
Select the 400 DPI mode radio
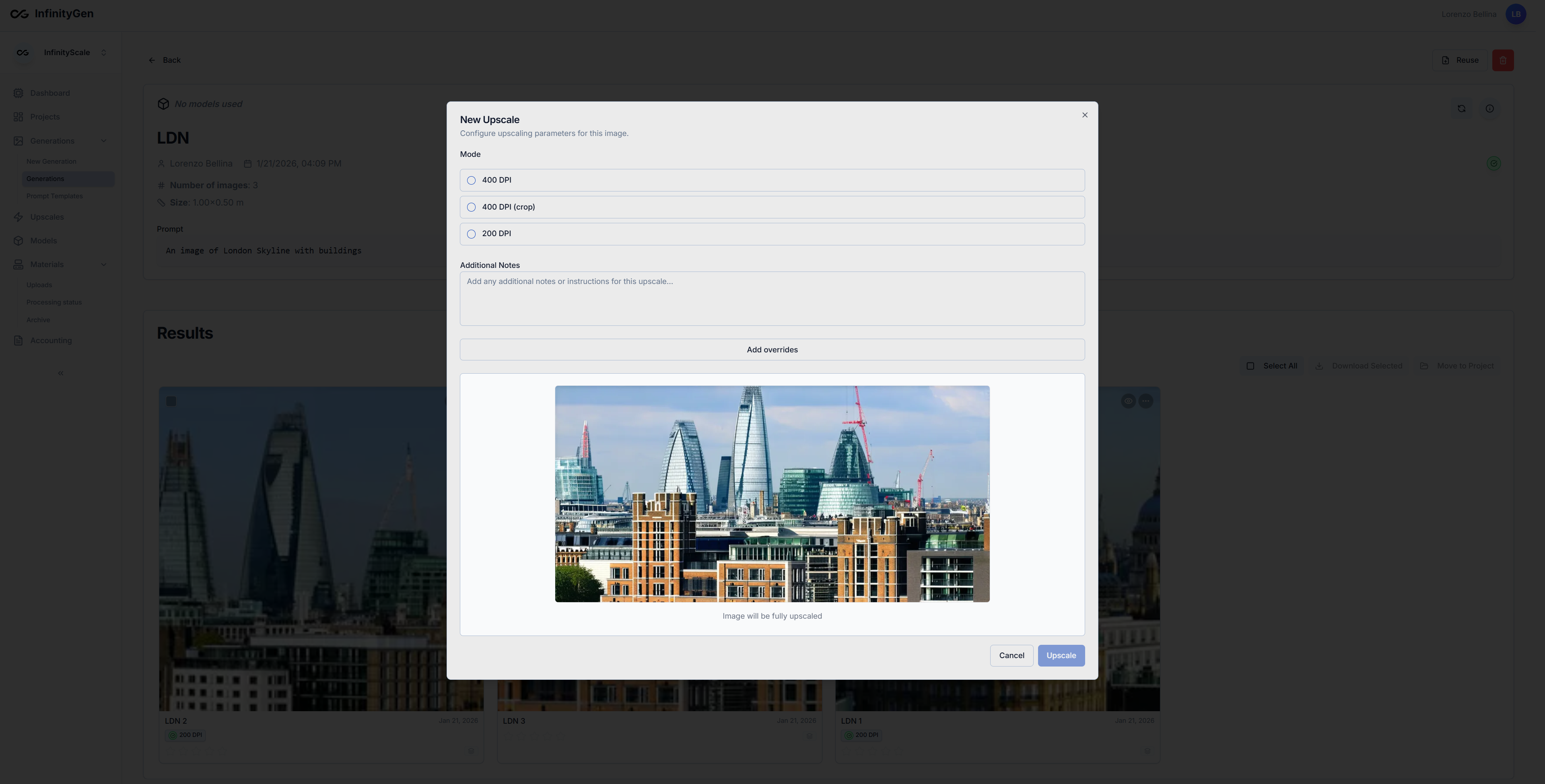[x=472, y=181]
